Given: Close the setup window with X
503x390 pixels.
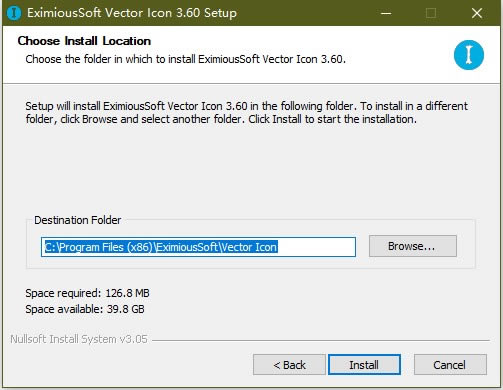Looking at the screenshot, I should click(477, 13).
